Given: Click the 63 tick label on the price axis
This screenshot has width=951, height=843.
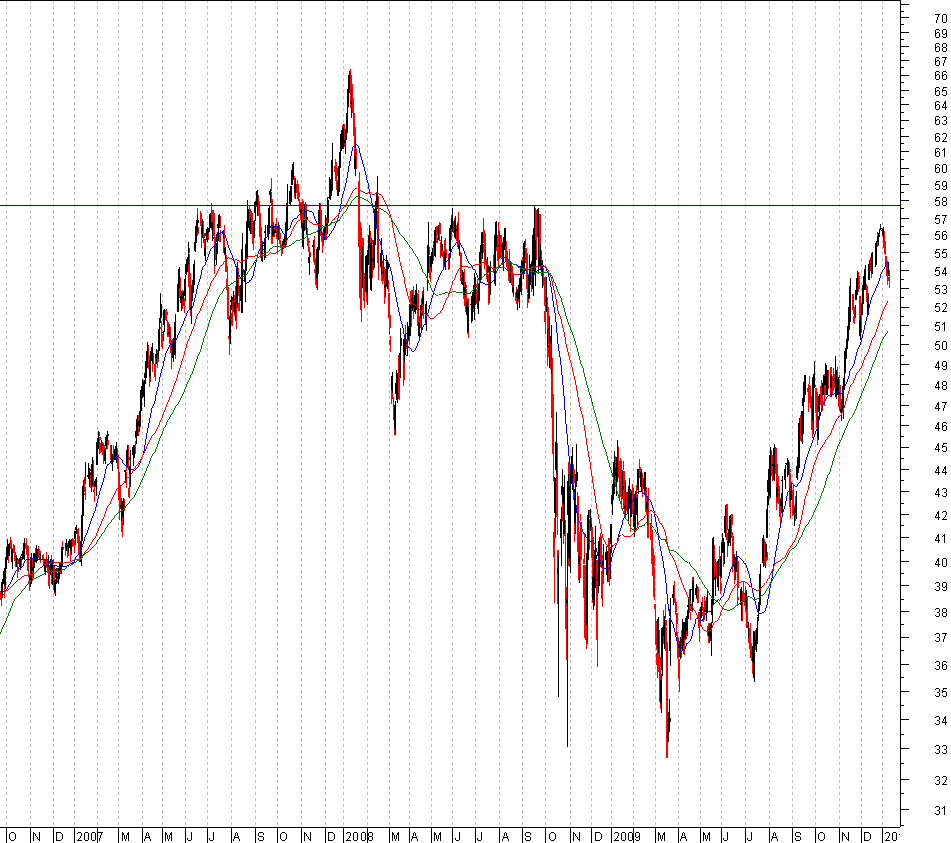Looking at the screenshot, I should pos(941,121).
